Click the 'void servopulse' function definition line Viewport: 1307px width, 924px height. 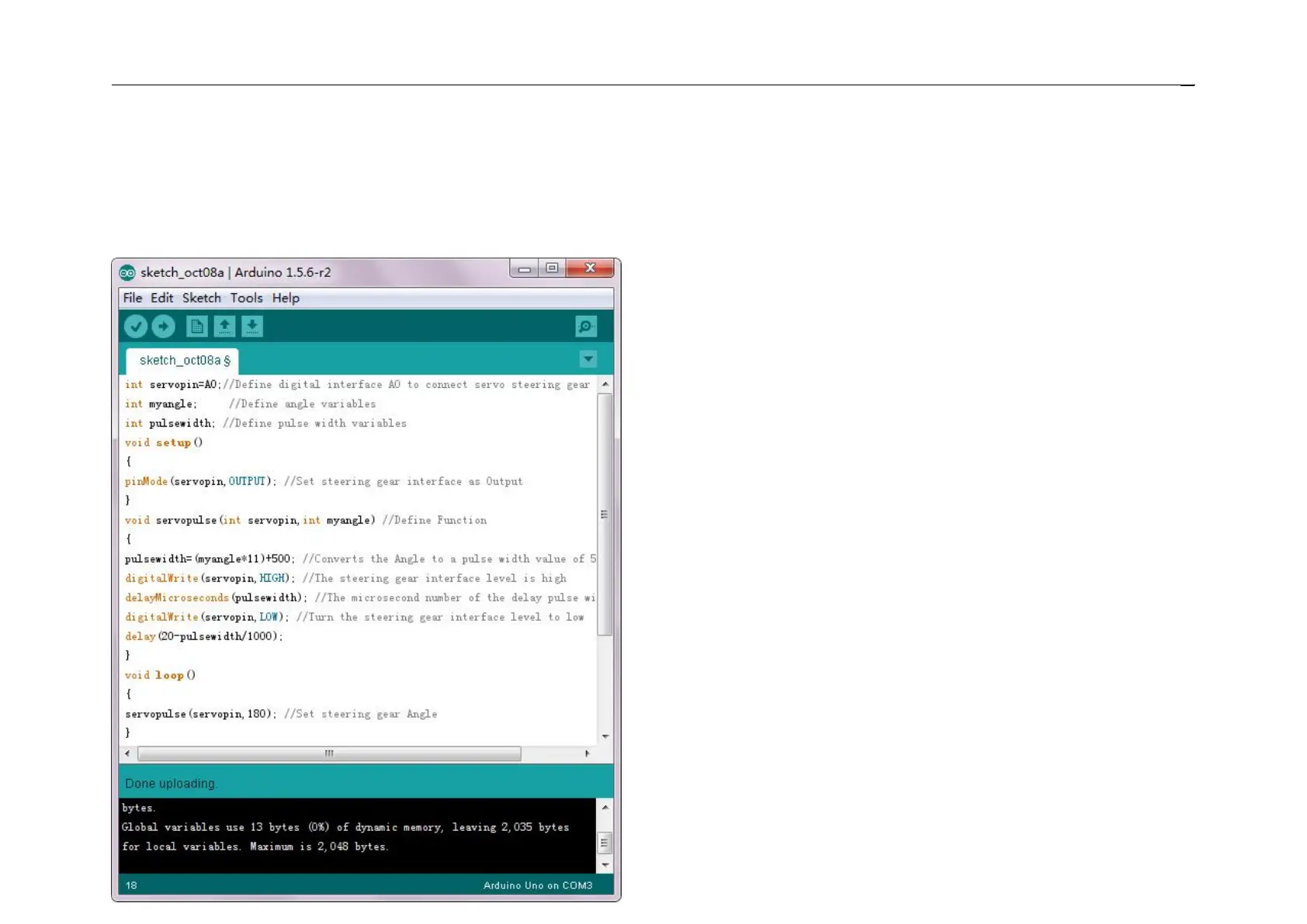pos(306,521)
